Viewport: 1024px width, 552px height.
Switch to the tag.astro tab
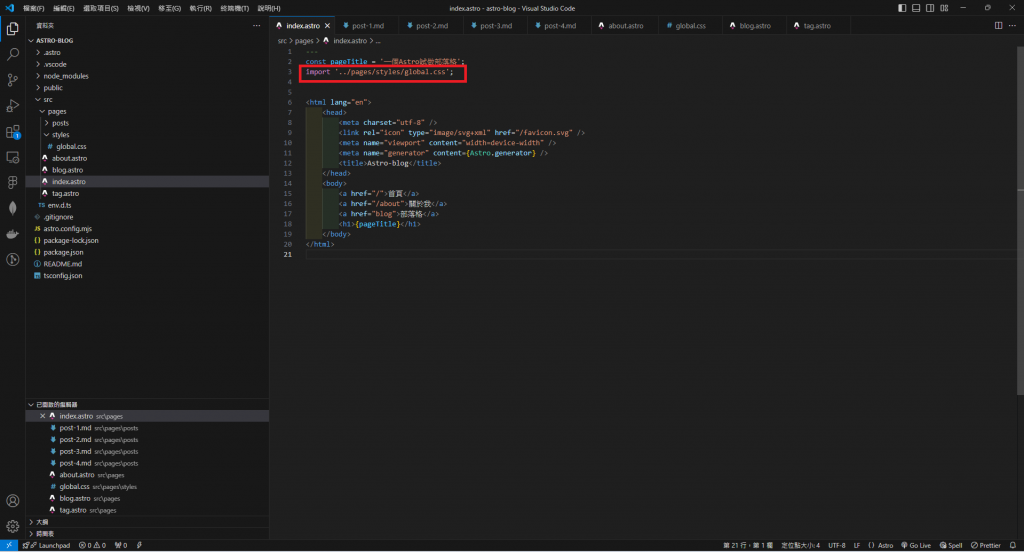pos(816,25)
